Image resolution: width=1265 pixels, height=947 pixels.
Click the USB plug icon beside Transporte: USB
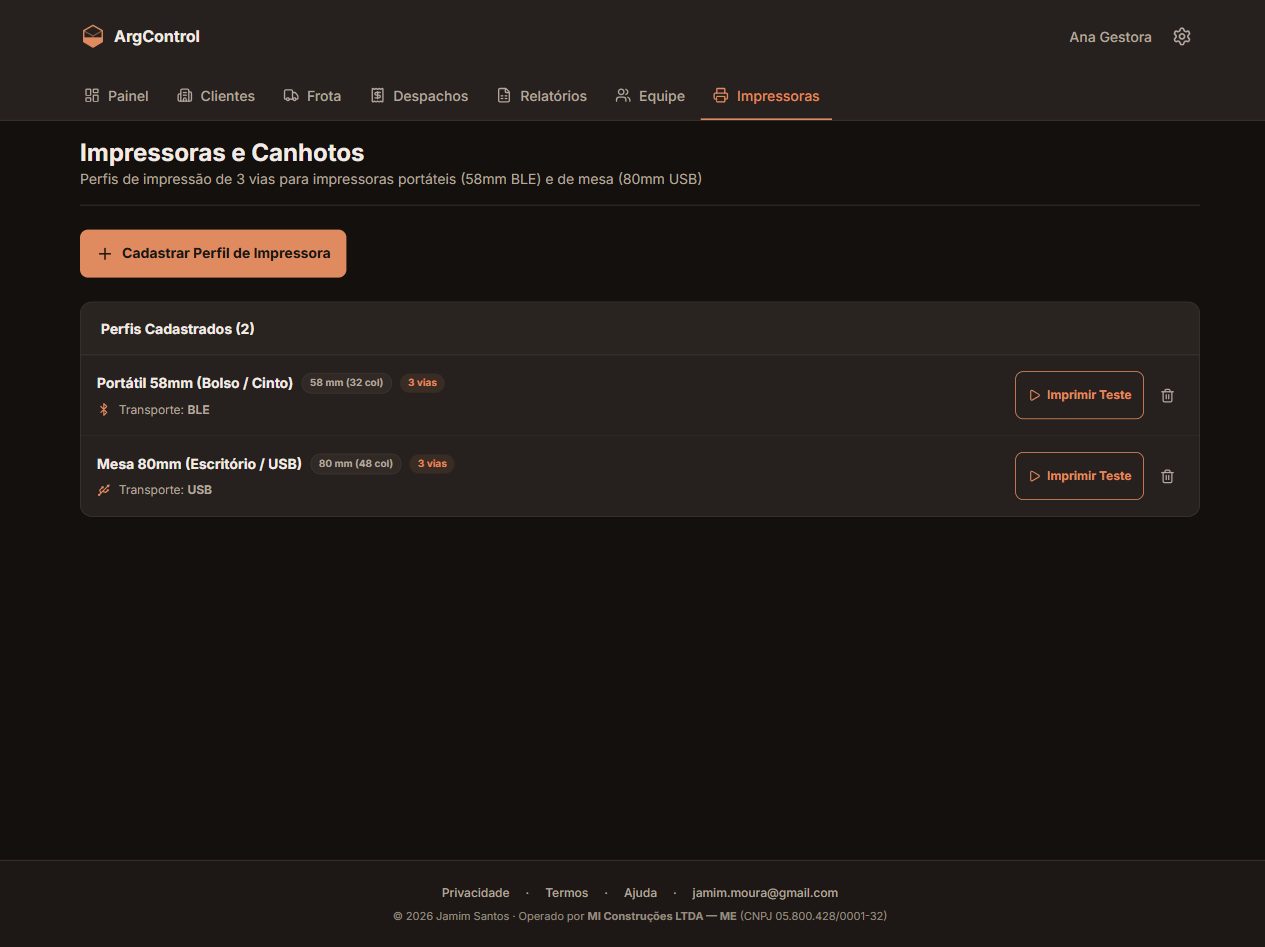click(103, 490)
